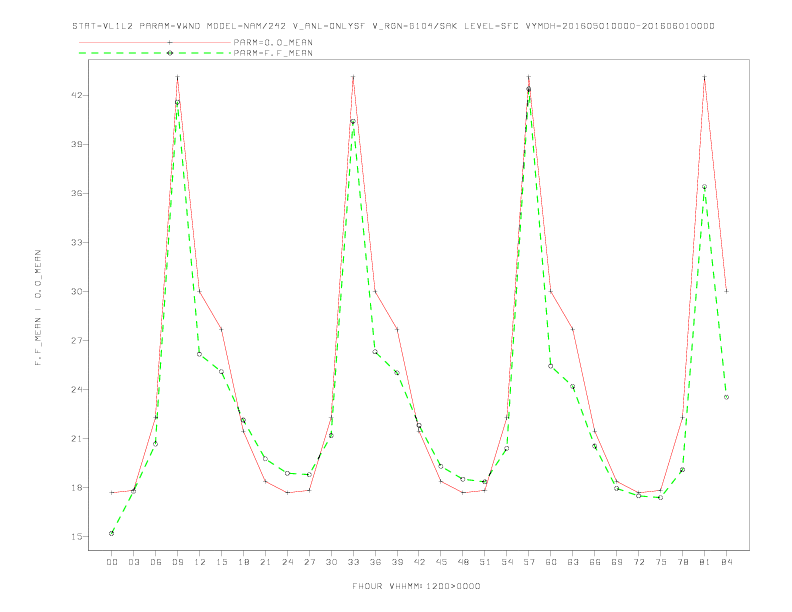Click the y-axis tick label 18
The width and height of the screenshot is (792, 612).
pyautogui.click(x=77, y=487)
